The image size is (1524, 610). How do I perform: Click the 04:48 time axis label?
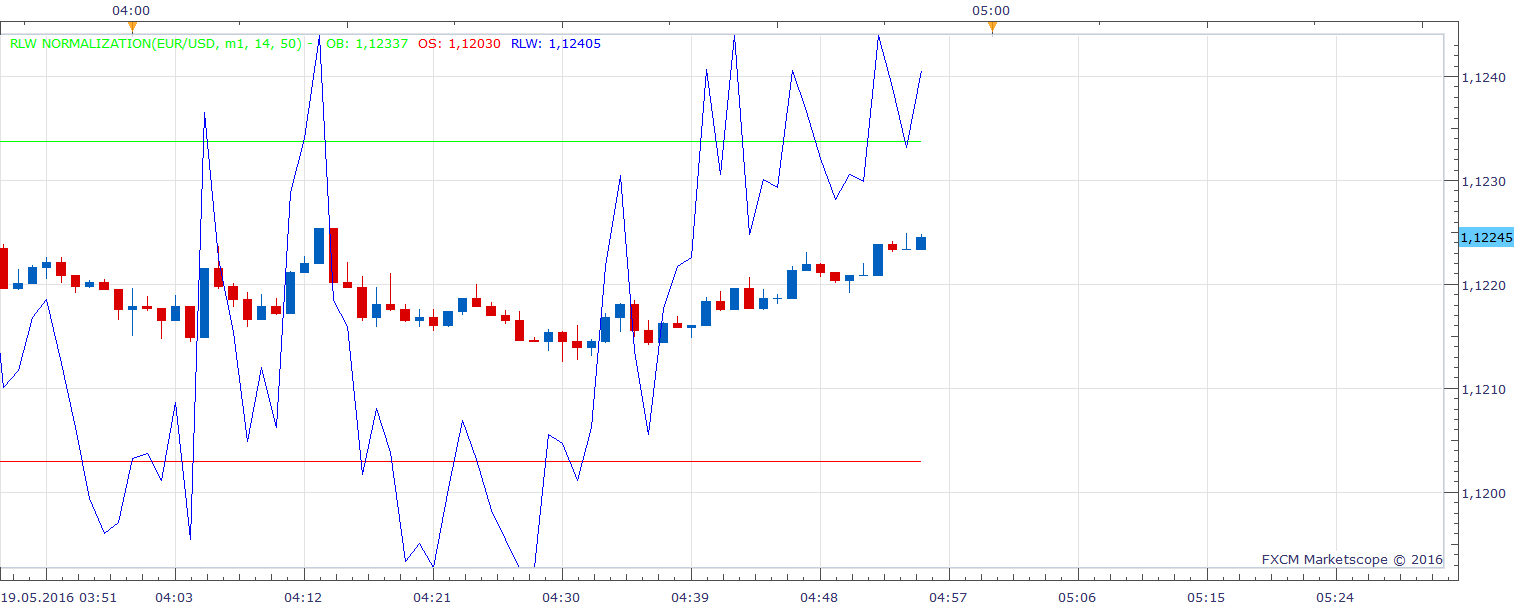(820, 597)
